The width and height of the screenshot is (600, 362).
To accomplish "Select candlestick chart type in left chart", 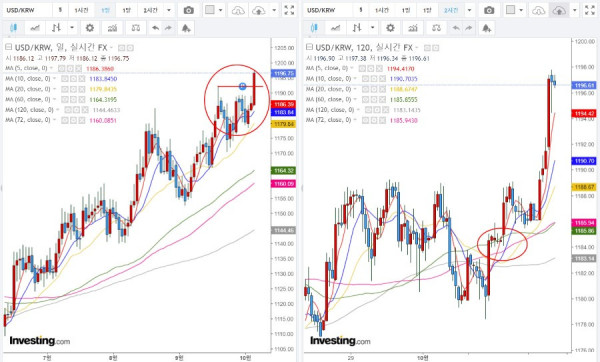I will pos(13,28).
